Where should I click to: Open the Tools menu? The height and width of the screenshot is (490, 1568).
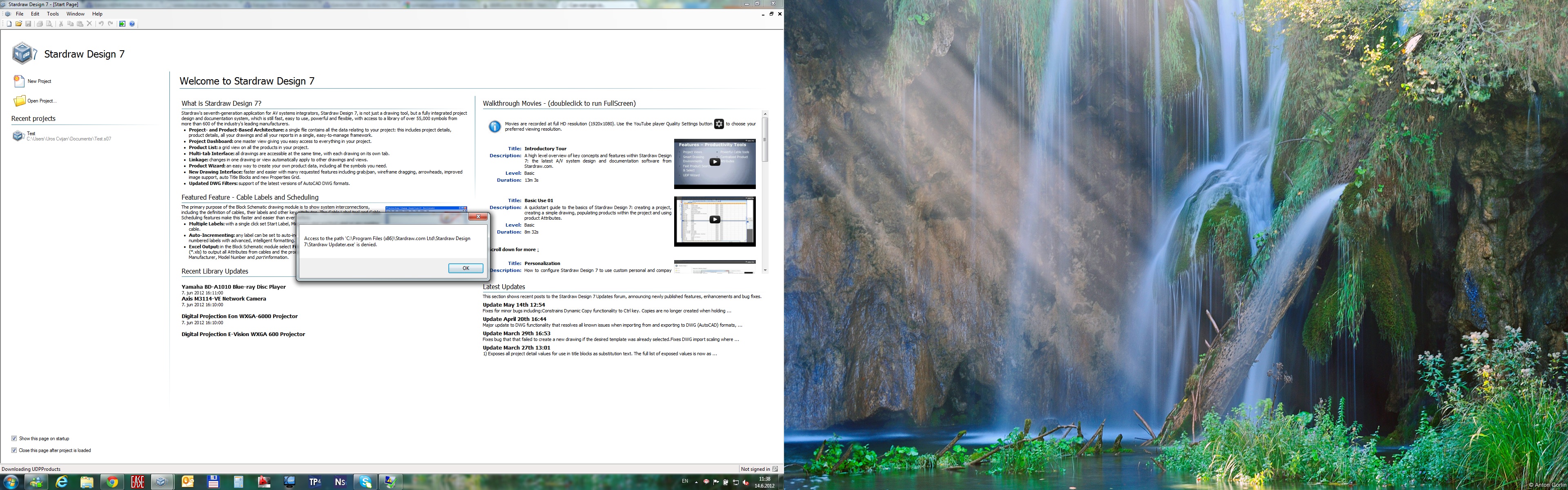[53, 13]
